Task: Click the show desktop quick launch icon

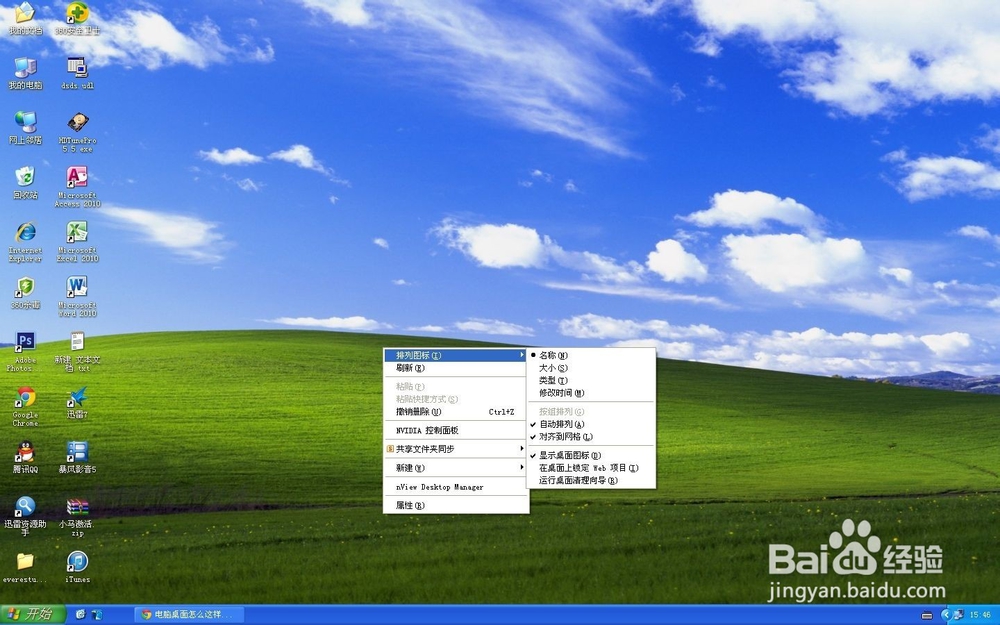Action: pos(97,615)
